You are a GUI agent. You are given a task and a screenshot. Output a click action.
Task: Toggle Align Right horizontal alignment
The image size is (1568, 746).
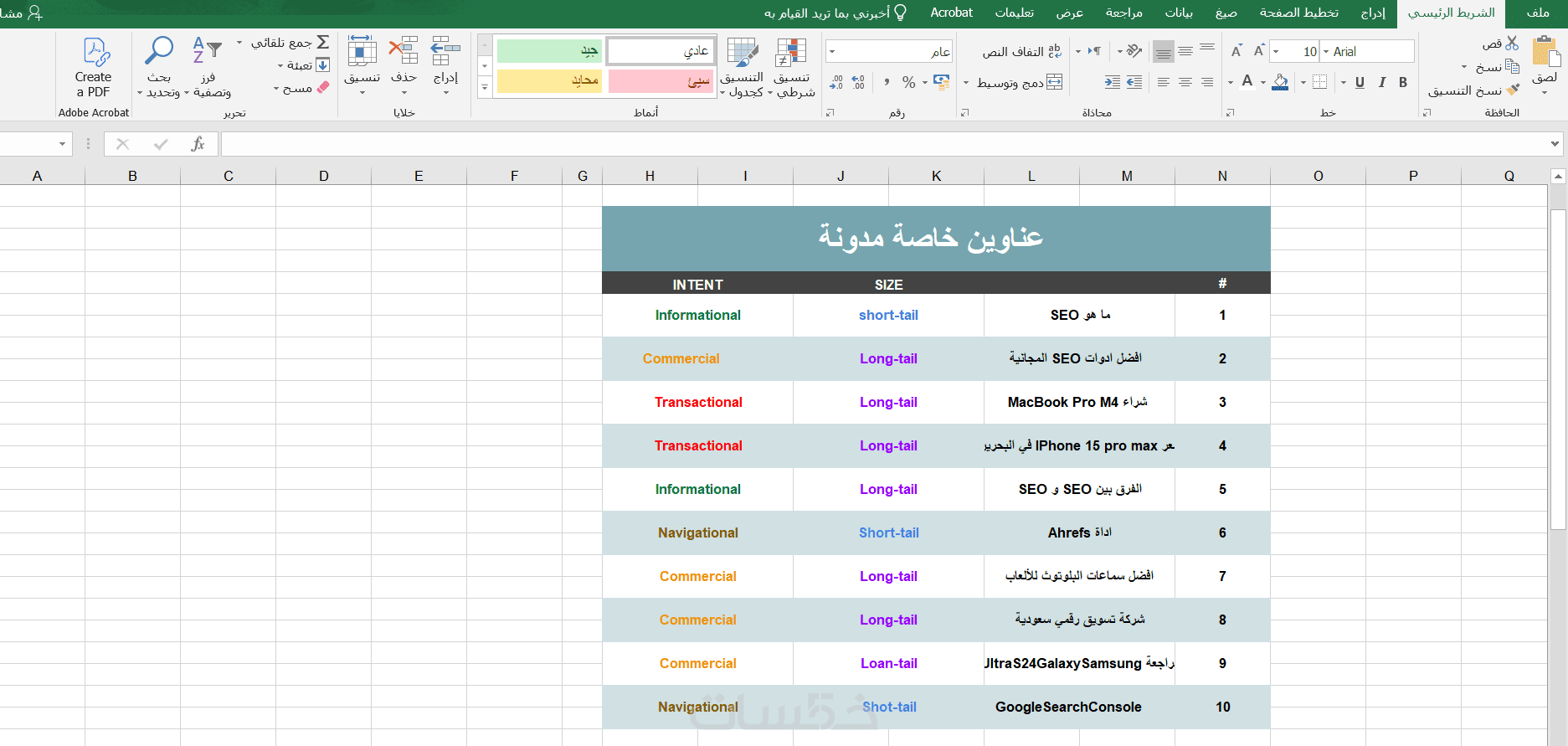click(1207, 81)
